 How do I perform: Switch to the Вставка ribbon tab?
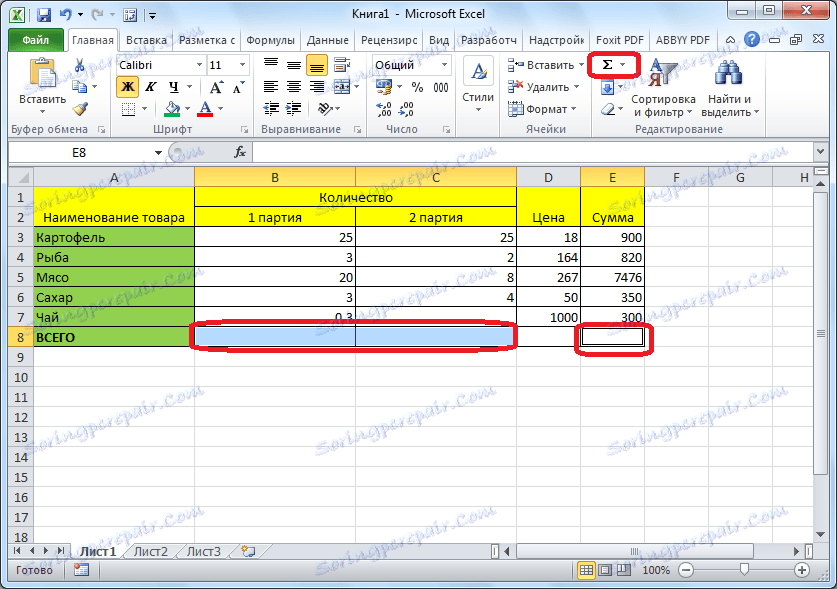point(146,40)
